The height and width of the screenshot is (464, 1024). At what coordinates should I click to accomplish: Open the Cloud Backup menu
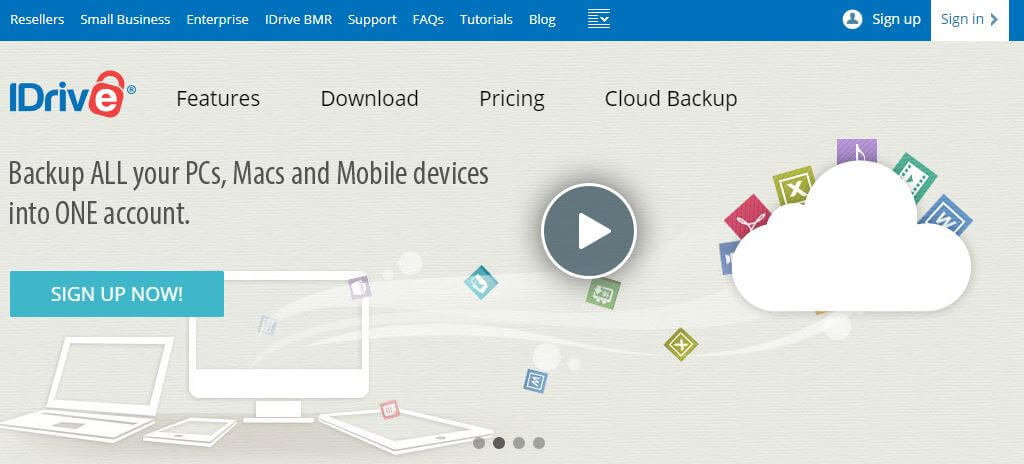click(671, 99)
